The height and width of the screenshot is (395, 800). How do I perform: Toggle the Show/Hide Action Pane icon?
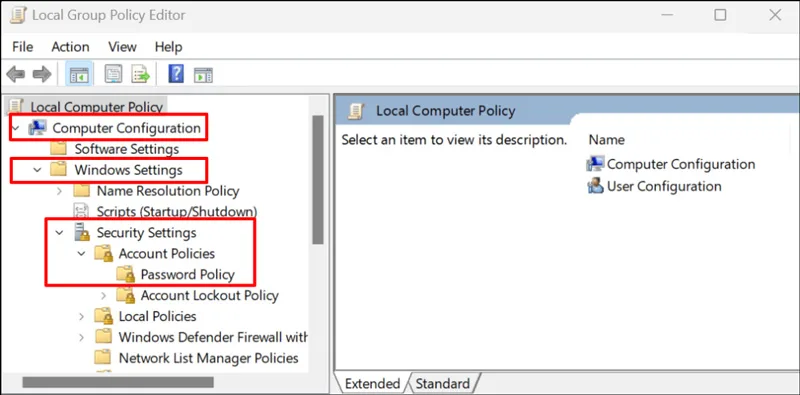[203, 75]
